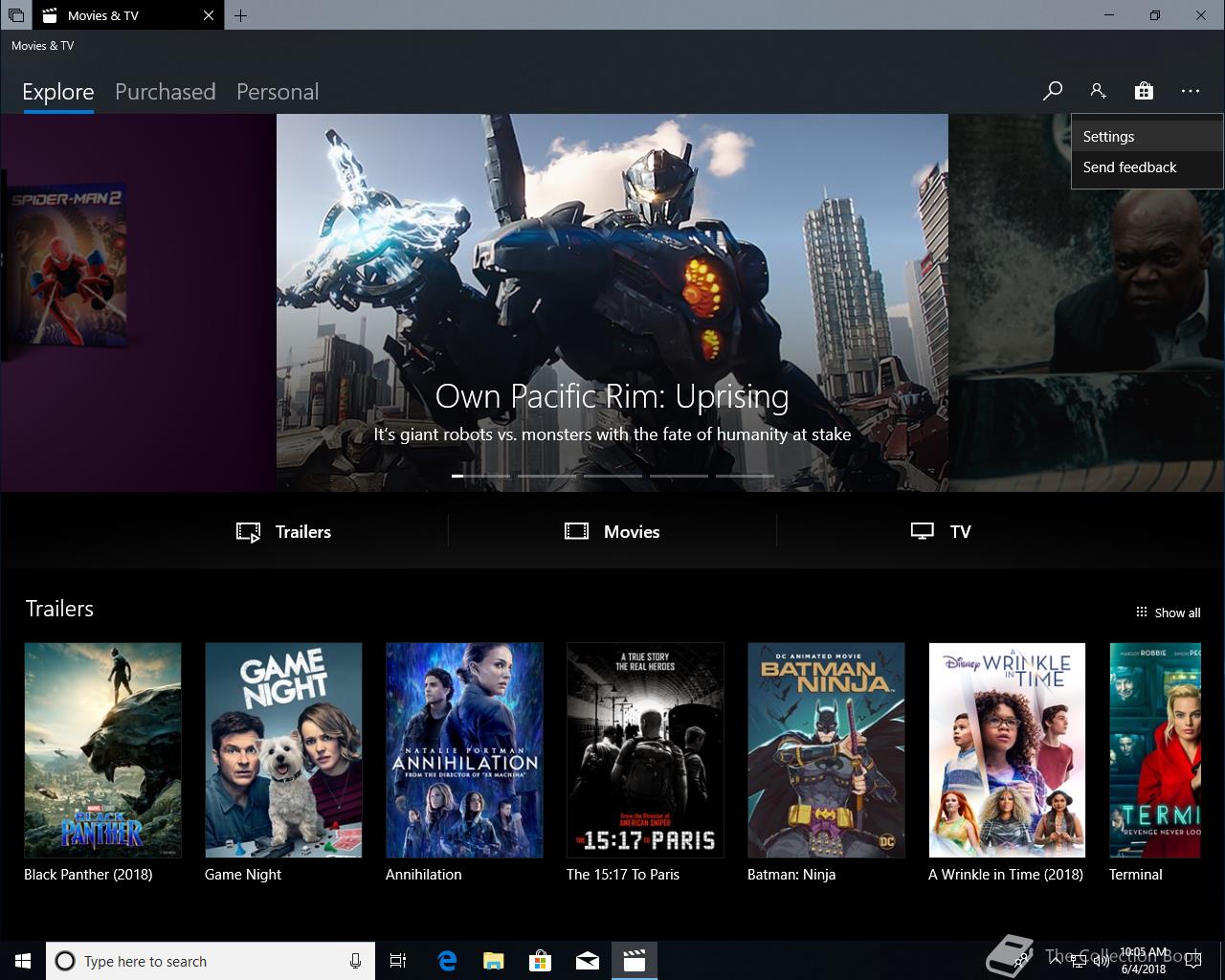Viewport: 1225px width, 980px height.
Task: Select Settings from the dropdown menu
Action: 1147,137
